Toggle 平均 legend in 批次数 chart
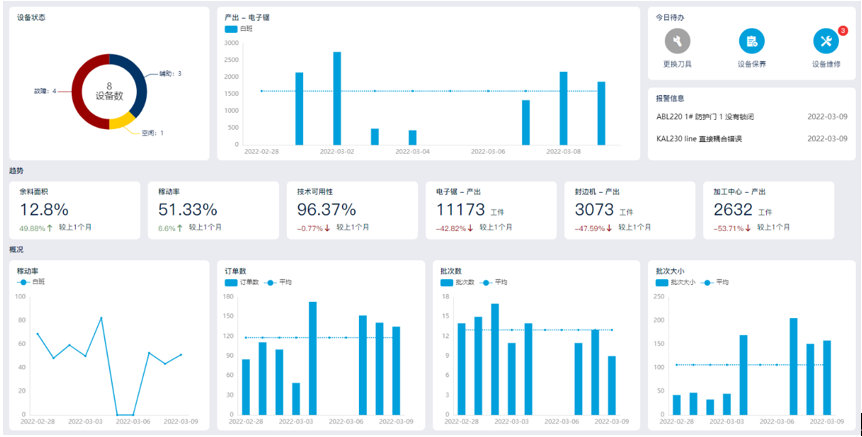Image resolution: width=862 pixels, height=437 pixels. coord(494,282)
